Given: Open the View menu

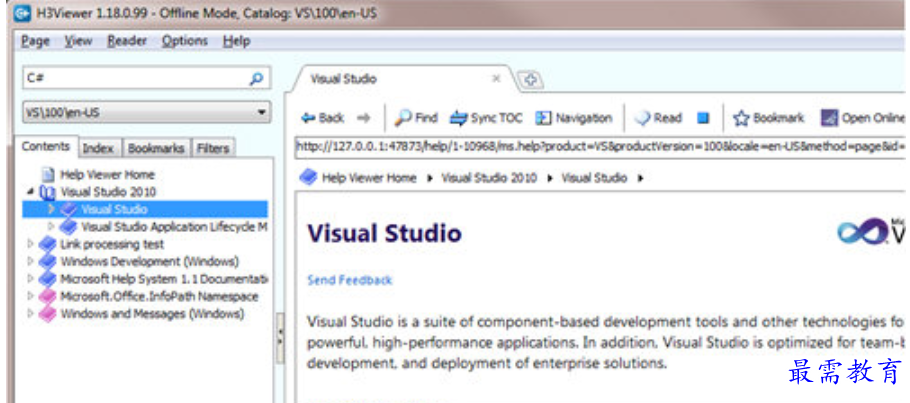Looking at the screenshot, I should (78, 41).
